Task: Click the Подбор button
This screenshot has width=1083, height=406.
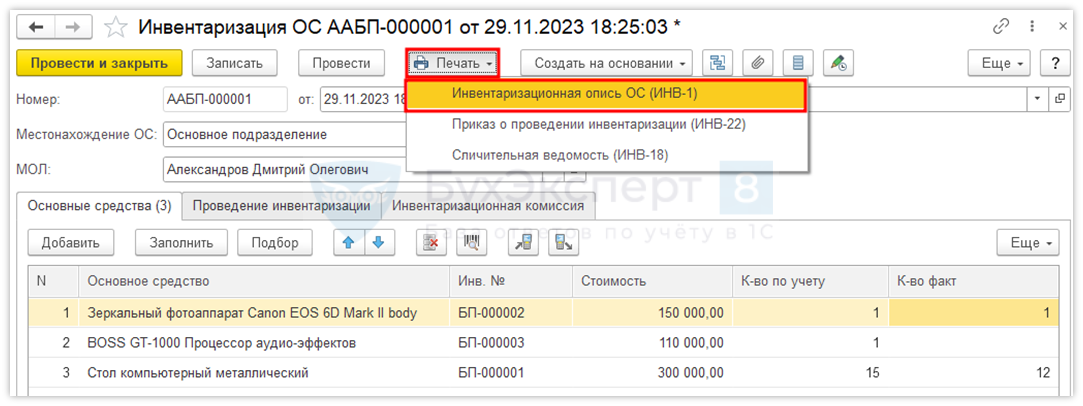Action: coord(275,242)
